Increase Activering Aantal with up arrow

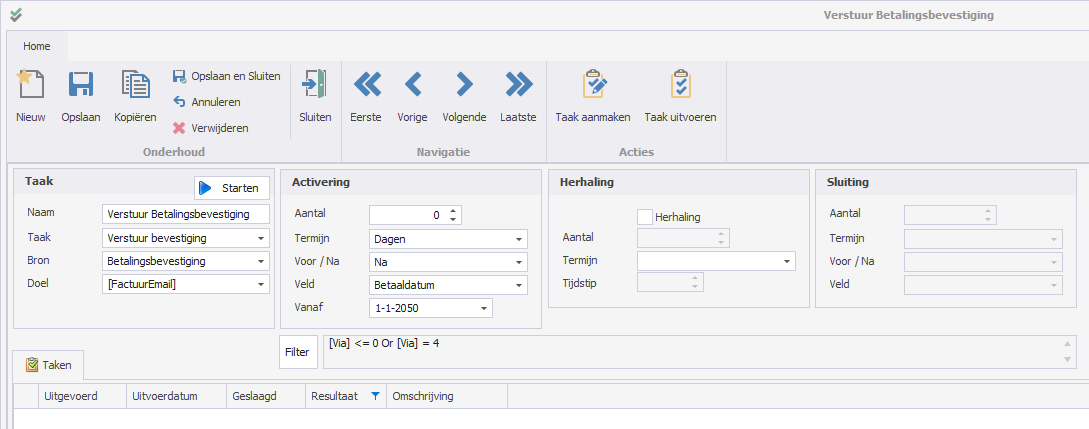tap(453, 211)
